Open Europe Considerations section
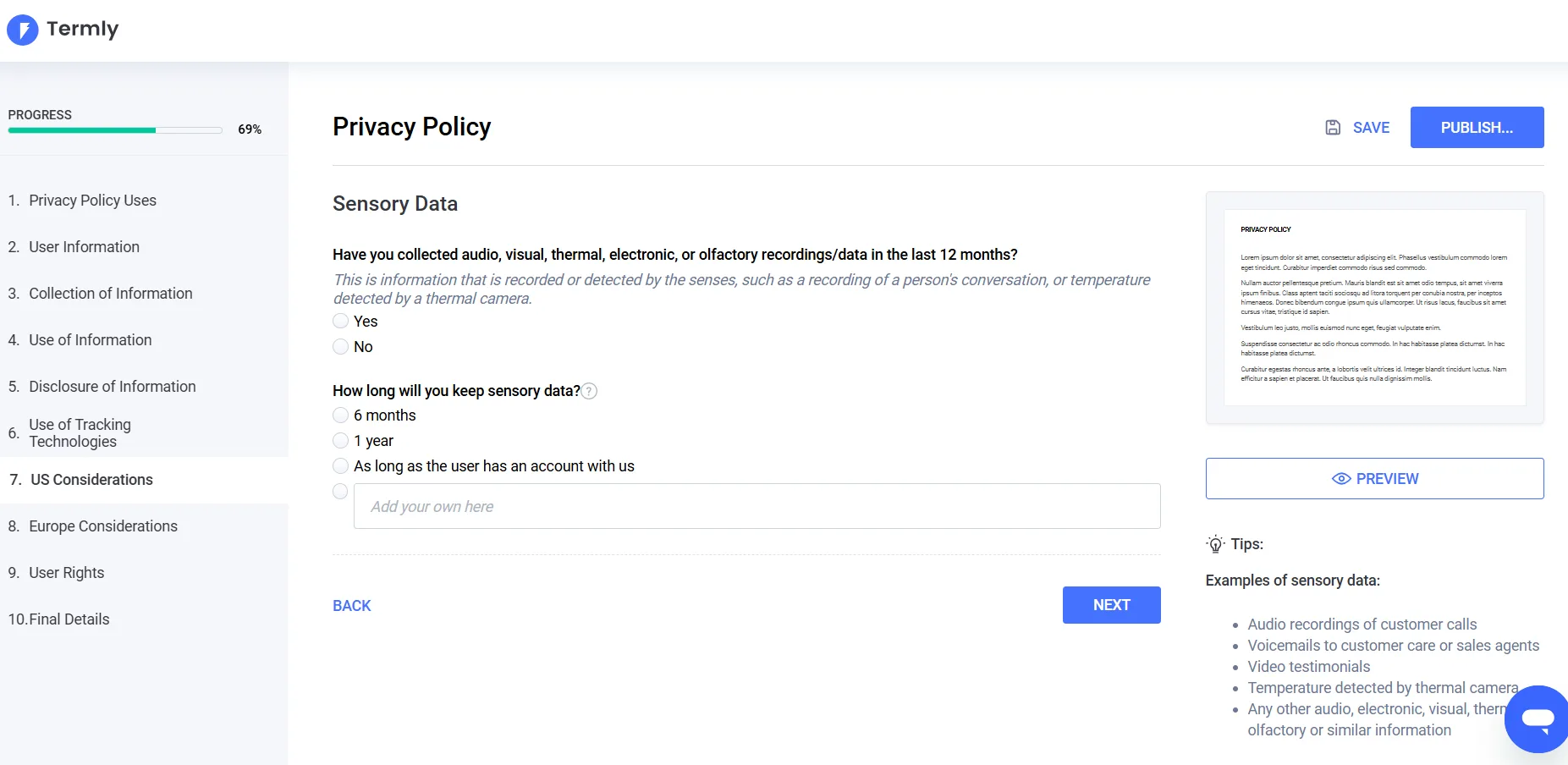The image size is (1568, 765). pos(103,526)
